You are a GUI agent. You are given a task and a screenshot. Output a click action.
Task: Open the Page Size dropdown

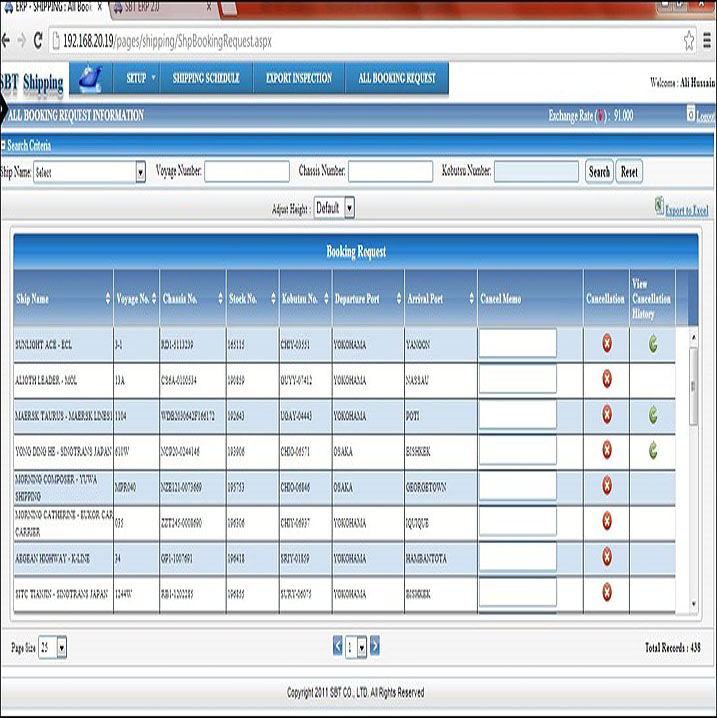[61, 647]
